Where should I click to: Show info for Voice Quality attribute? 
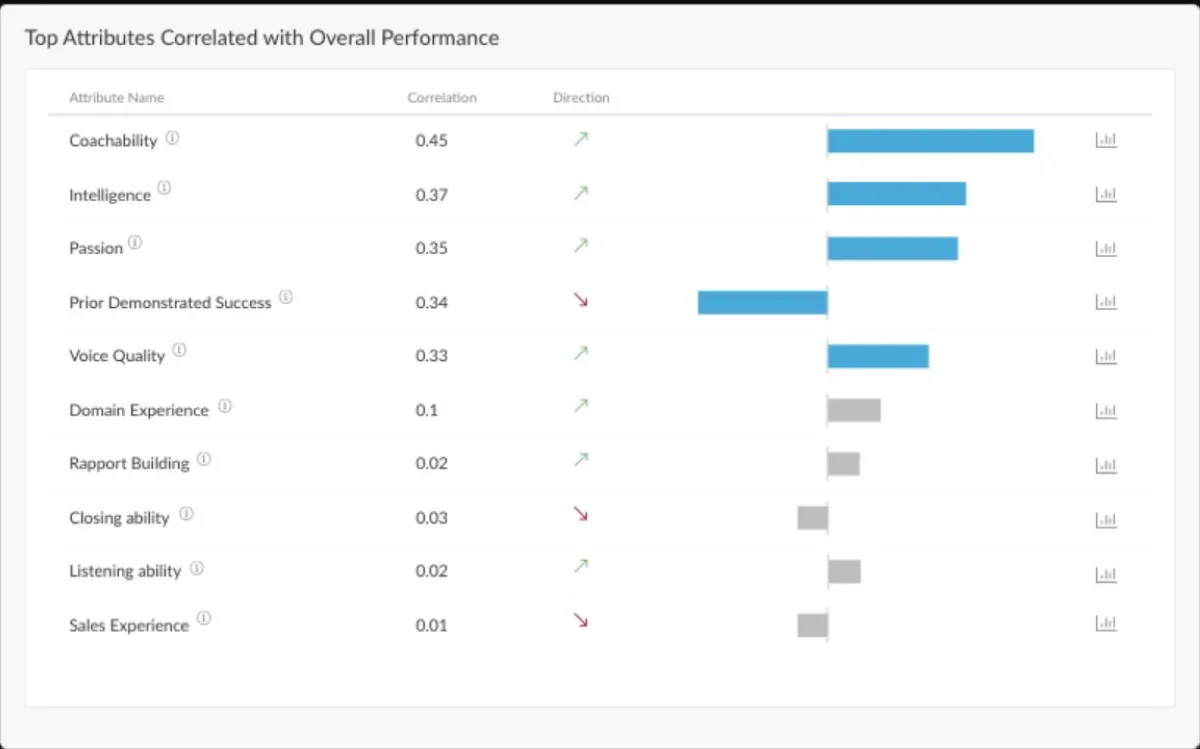tap(179, 350)
